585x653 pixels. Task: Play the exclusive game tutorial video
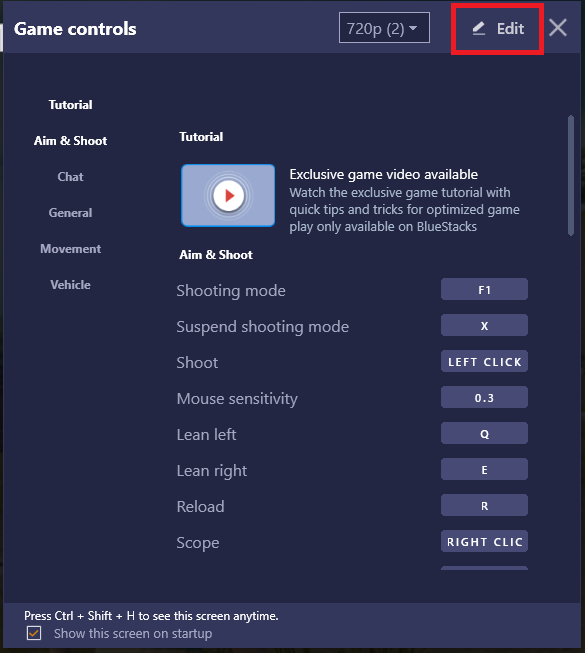click(228, 195)
